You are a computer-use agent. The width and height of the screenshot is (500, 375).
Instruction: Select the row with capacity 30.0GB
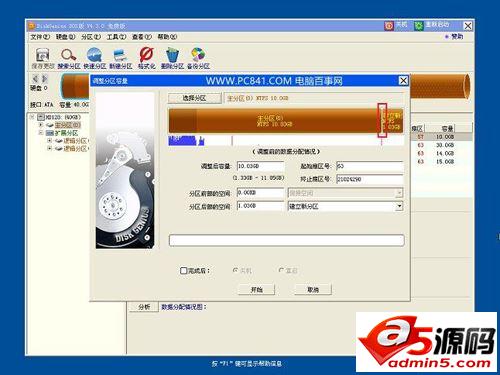[x=441, y=145]
